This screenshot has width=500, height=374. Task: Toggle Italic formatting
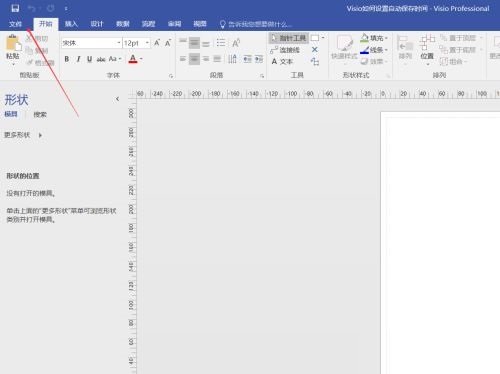(x=78, y=59)
